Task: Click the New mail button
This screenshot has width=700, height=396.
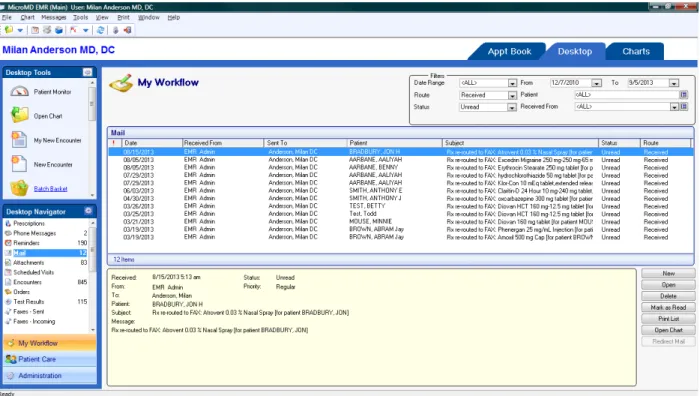Action: [x=668, y=273]
